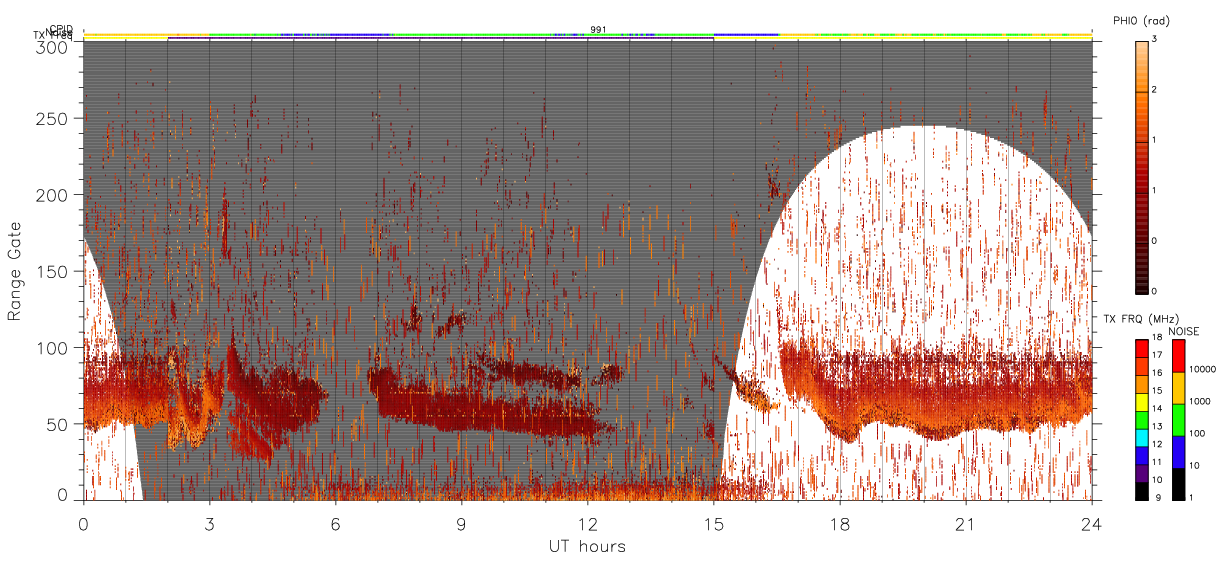Click the '12' tick label on UT hours axis
Screen dimensions: 1228x567
click(x=588, y=524)
